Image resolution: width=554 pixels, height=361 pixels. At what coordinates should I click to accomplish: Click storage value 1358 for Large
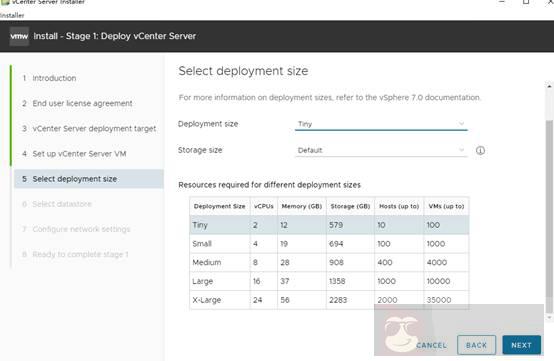pyautogui.click(x=337, y=281)
